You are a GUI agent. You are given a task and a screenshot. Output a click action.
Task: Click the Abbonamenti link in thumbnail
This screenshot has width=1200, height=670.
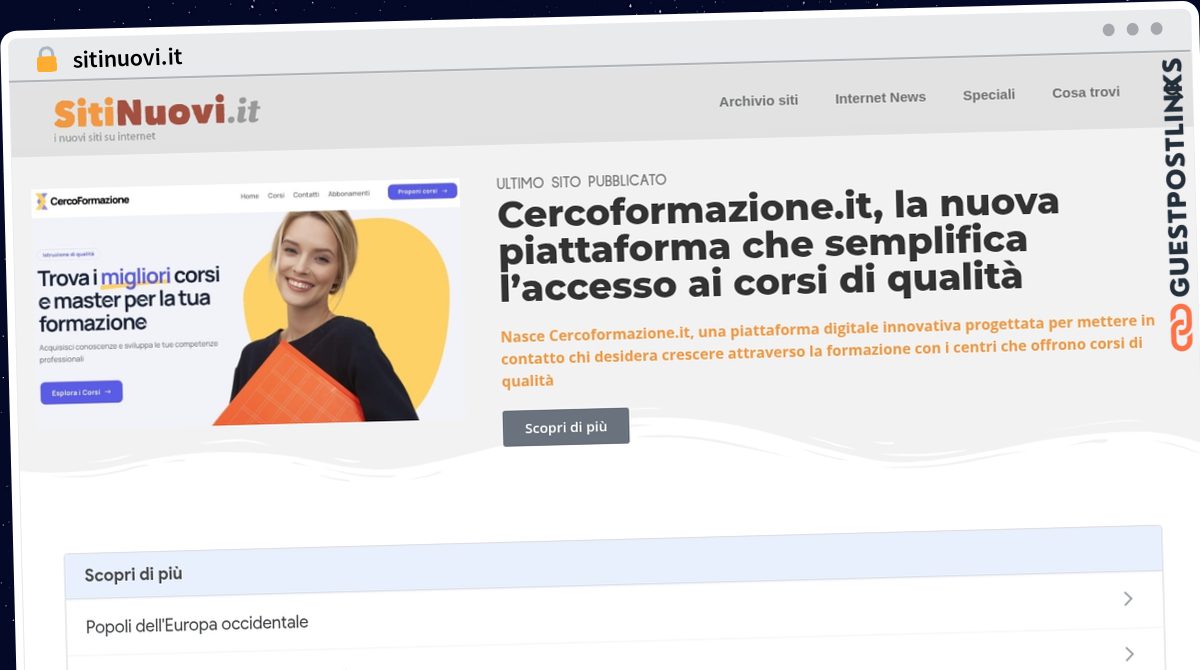coord(349,194)
